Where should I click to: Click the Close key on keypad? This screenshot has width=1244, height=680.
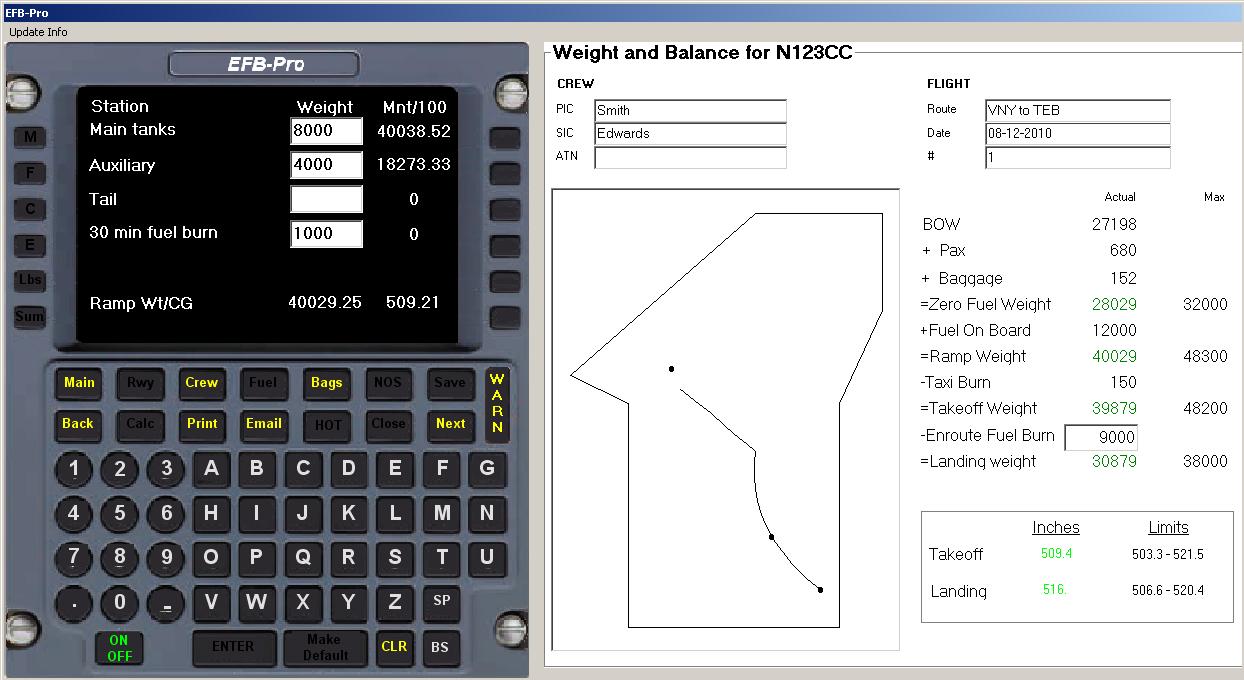(388, 424)
